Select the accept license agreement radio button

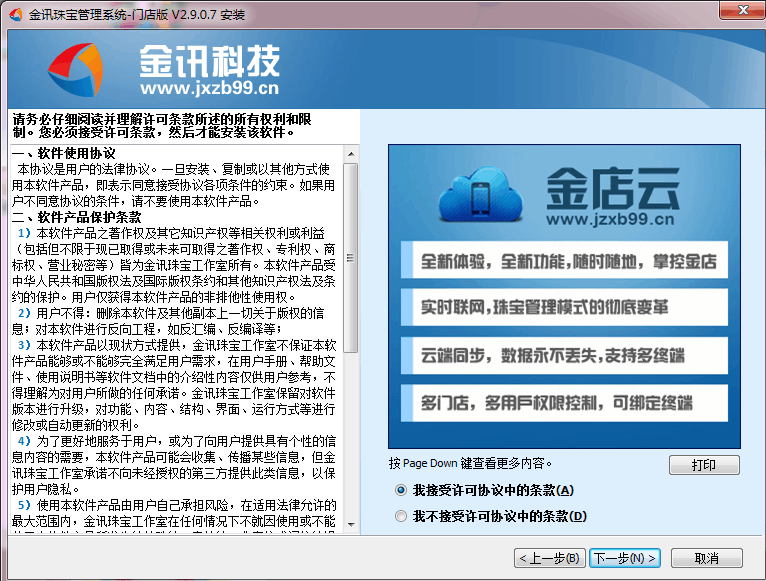coord(401,490)
